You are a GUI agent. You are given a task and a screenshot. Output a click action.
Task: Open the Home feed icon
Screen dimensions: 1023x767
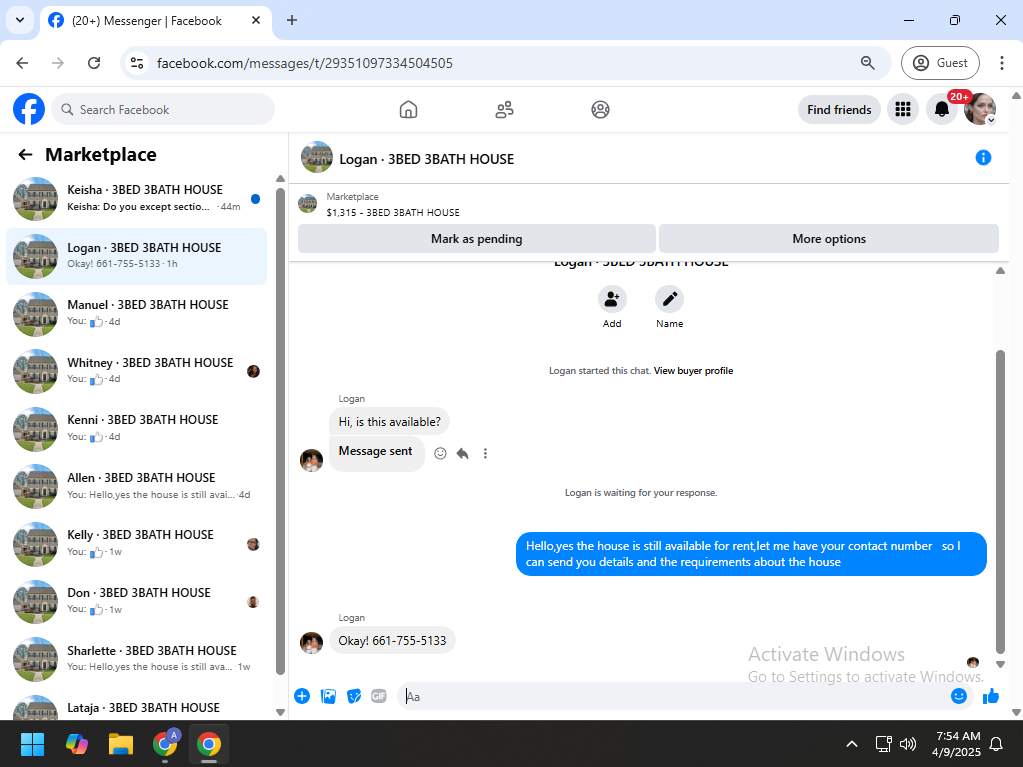pos(408,110)
